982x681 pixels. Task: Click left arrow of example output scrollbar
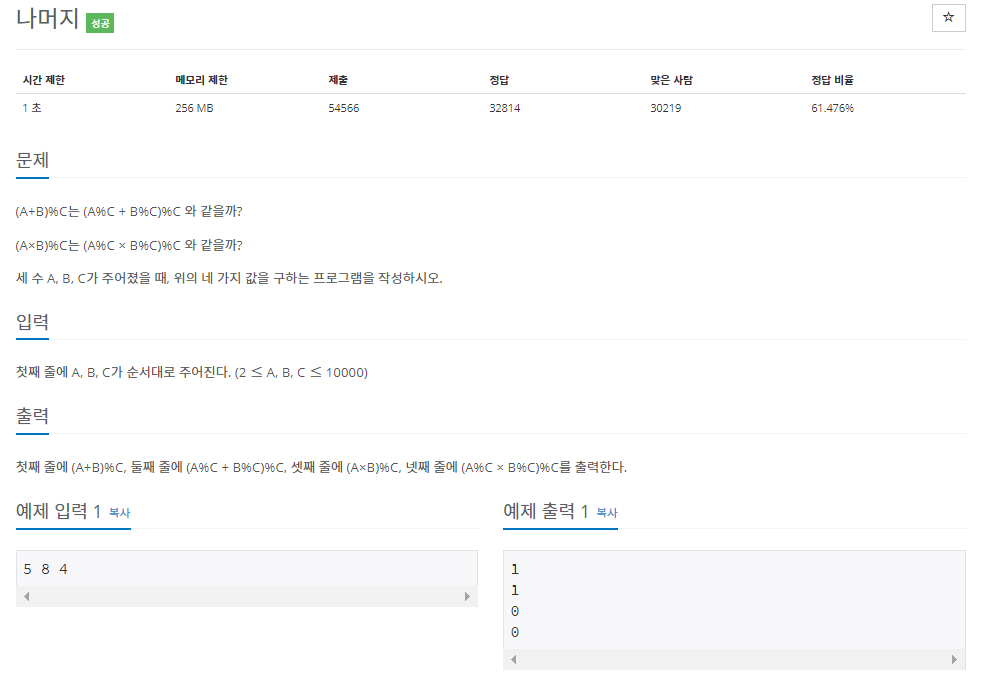(514, 659)
